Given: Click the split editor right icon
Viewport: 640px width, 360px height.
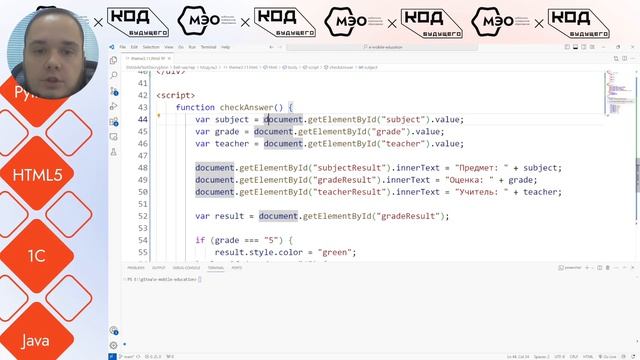Looking at the screenshot, I should tap(624, 58).
